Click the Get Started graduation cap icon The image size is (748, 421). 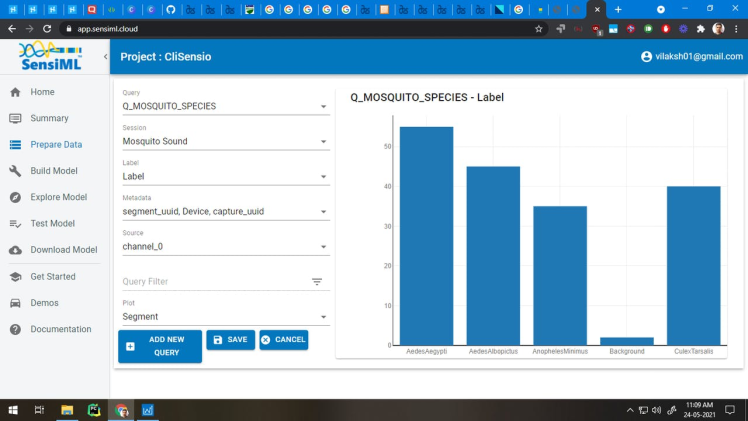pos(15,277)
